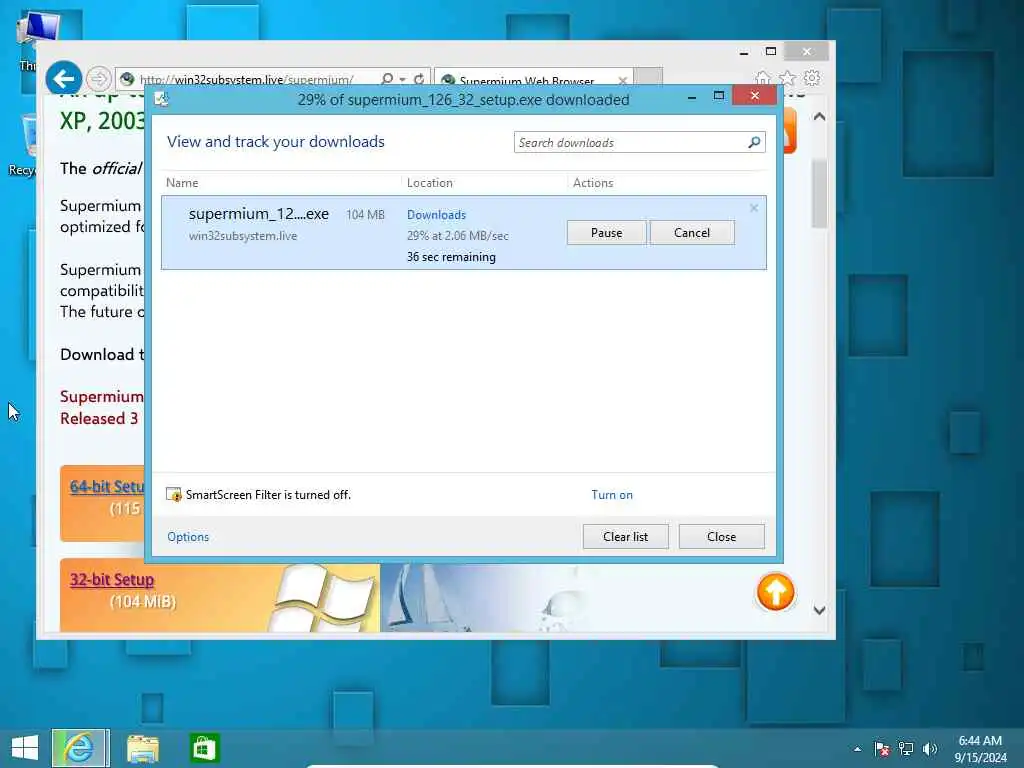Click the orange back-to-top arrow button
1024x768 pixels.
point(775,592)
